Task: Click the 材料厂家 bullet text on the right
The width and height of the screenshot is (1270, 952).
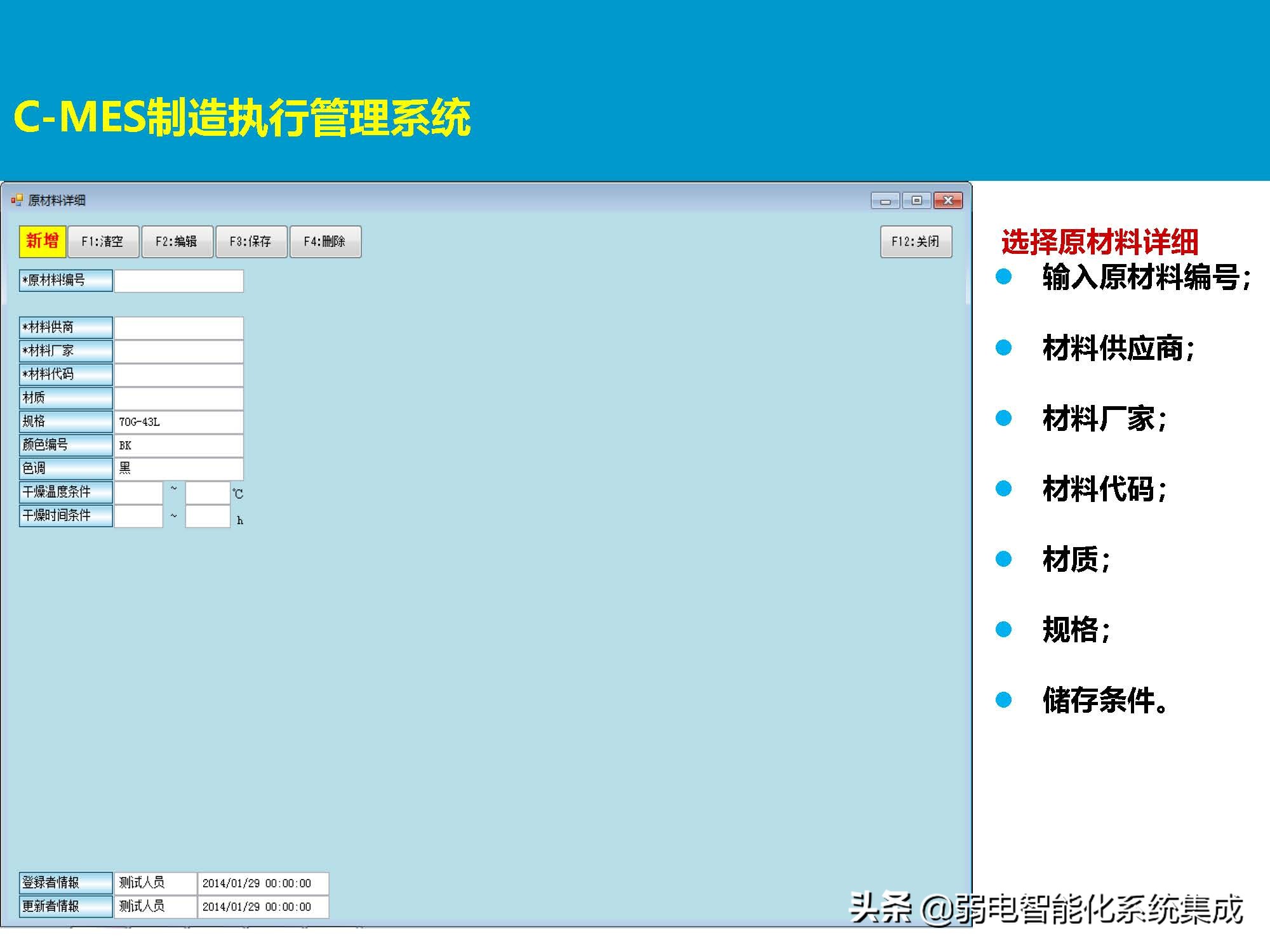Action: [x=1105, y=418]
